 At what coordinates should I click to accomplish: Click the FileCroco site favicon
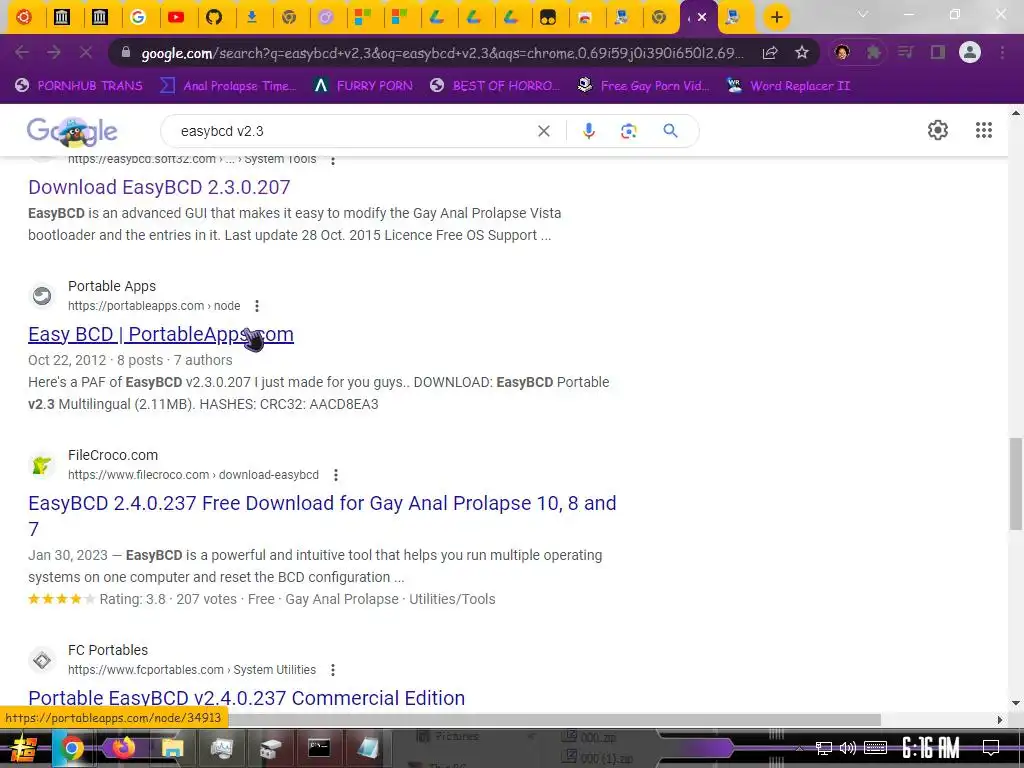pyautogui.click(x=42, y=465)
